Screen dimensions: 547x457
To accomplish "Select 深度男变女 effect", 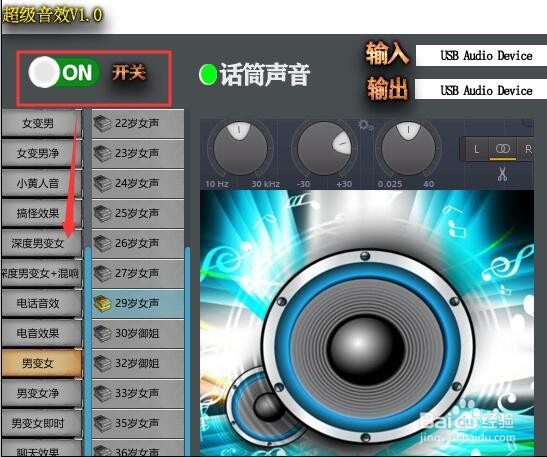I will pos(41,243).
